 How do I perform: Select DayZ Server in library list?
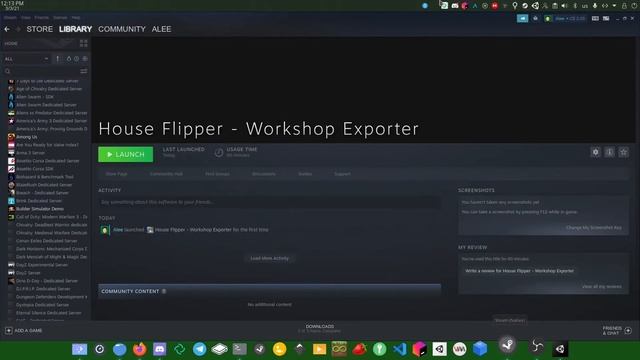pos(28,273)
